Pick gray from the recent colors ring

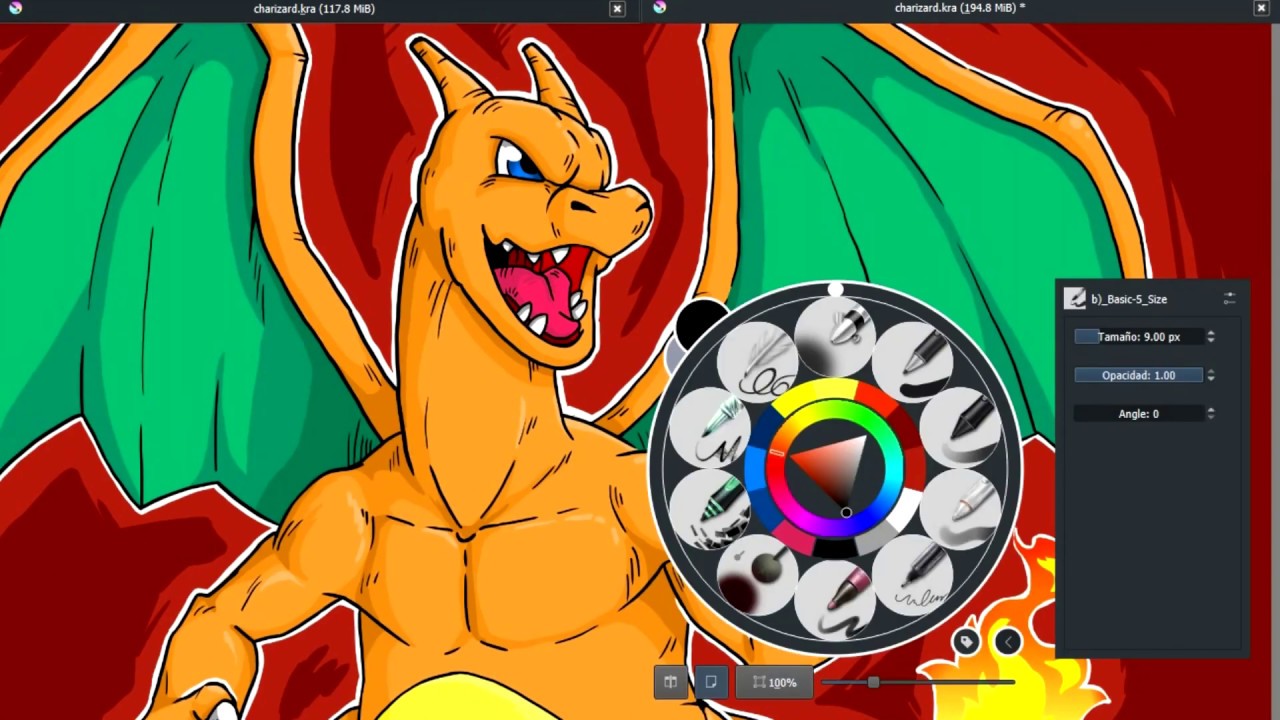(876, 537)
